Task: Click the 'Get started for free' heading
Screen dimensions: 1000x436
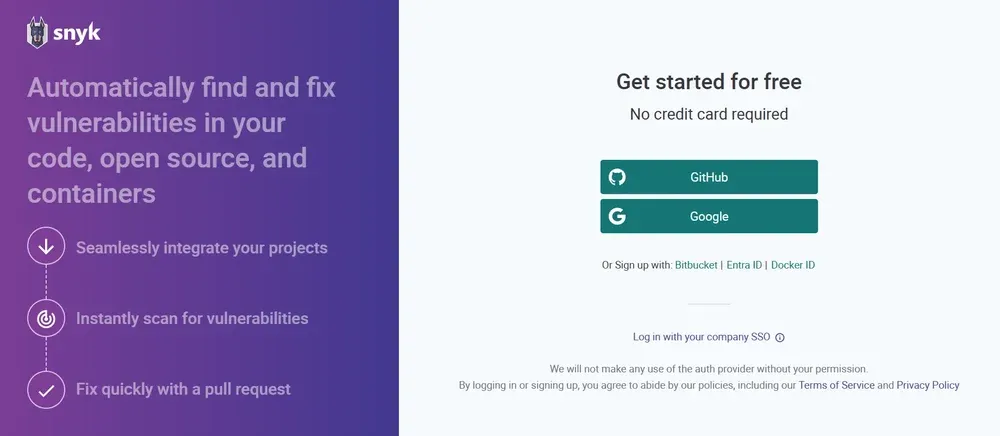Action: coord(709,82)
